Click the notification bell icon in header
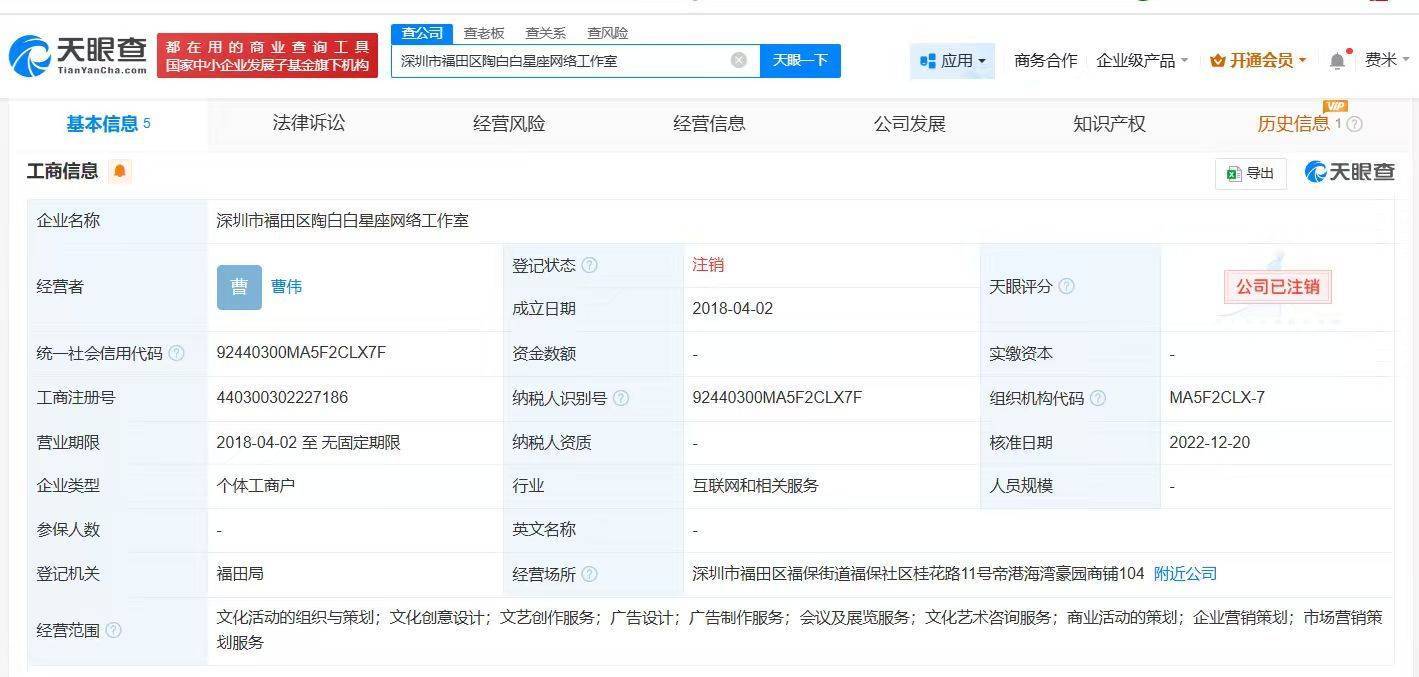1419x677 pixels. [1337, 61]
